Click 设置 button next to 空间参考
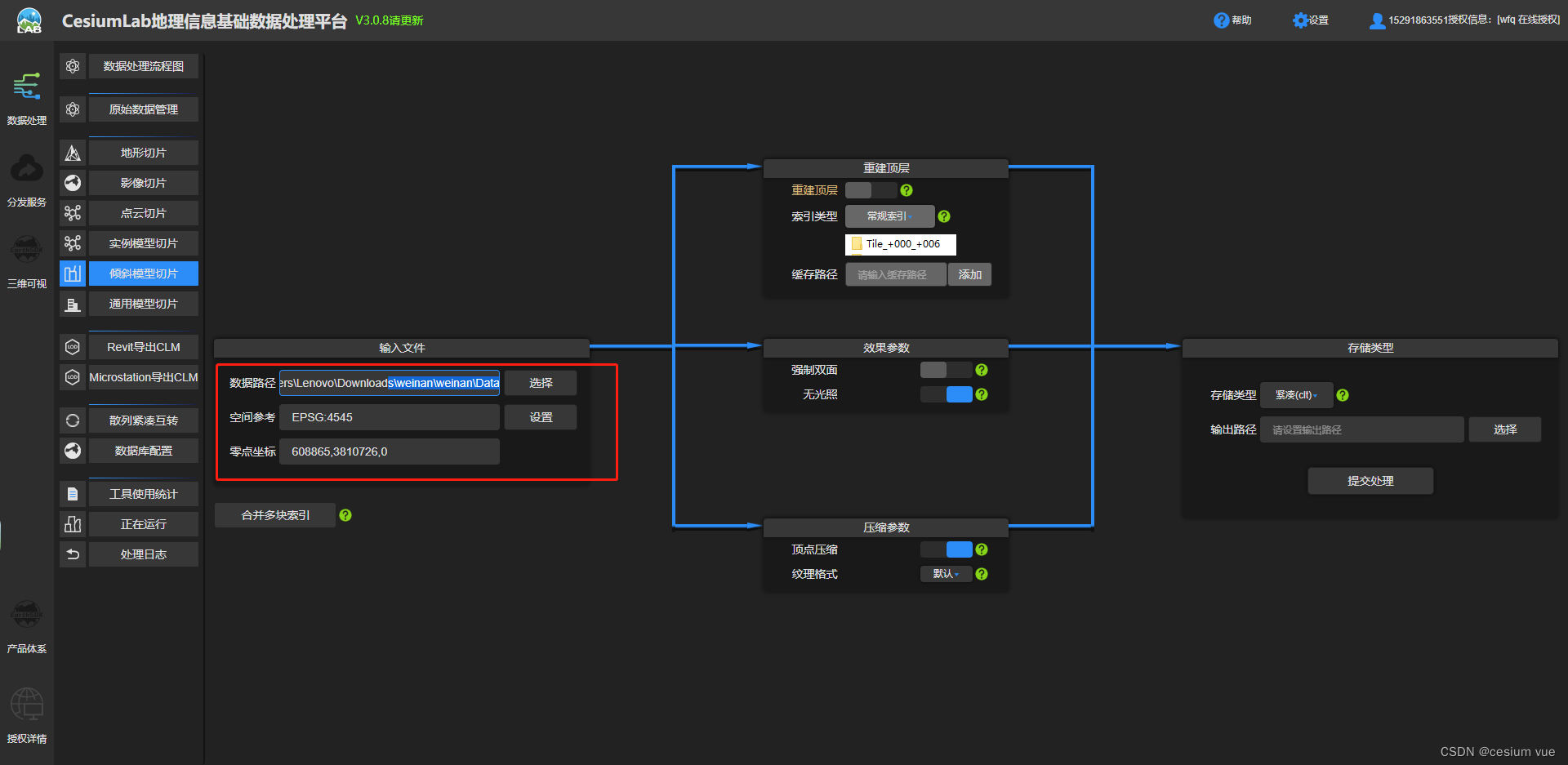 tap(541, 417)
